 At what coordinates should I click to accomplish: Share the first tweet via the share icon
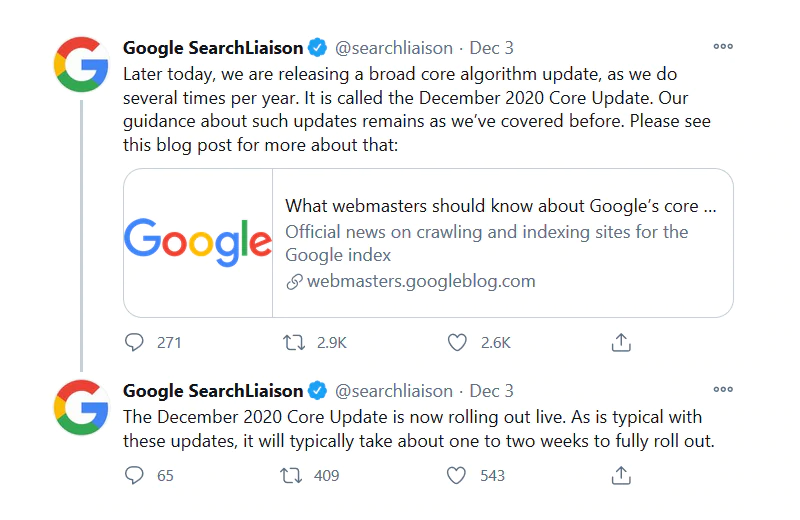[x=621, y=342]
